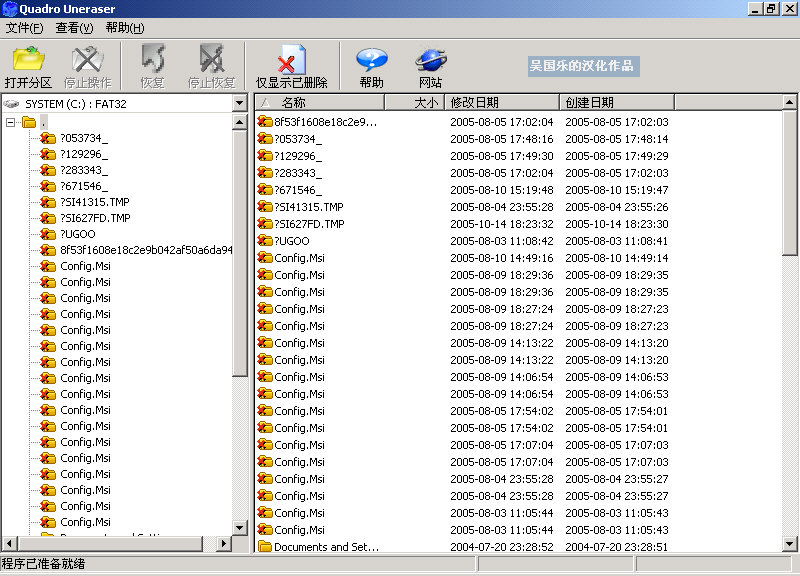
Task: Sort the file list by 修改日期 column
Action: [x=503, y=103]
